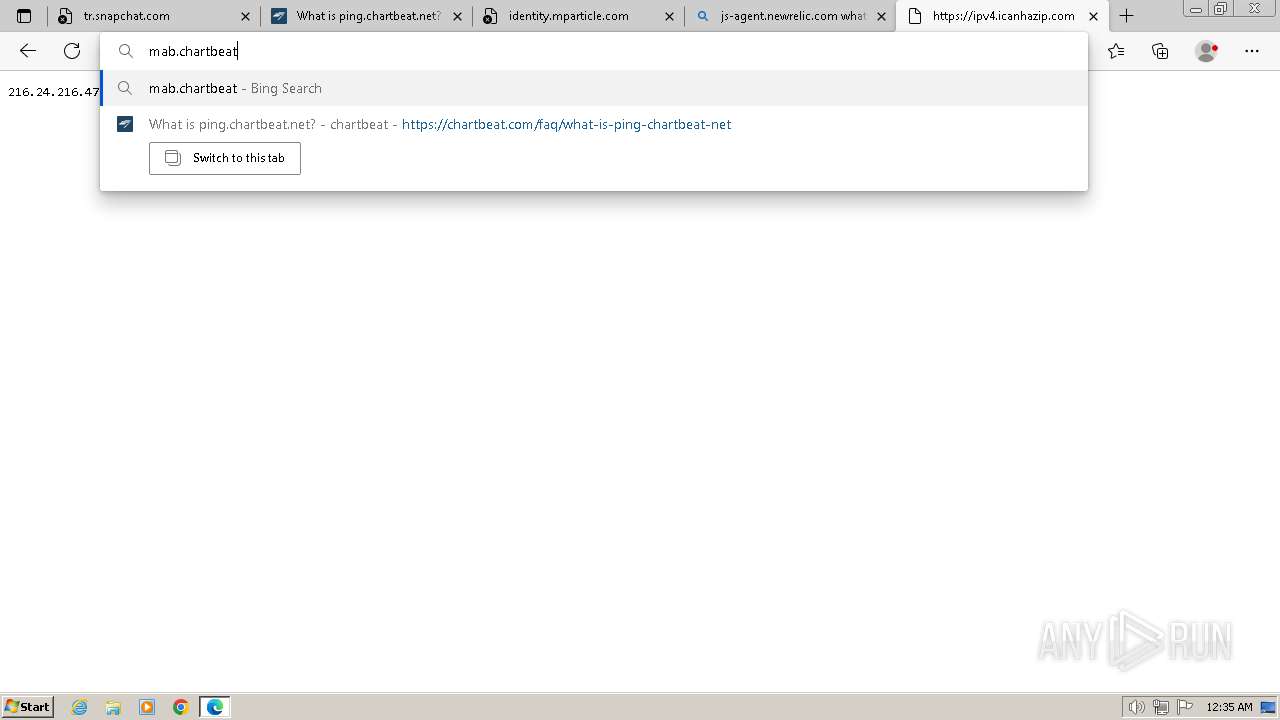Open volume control in system tray
Image resolution: width=1280 pixels, height=720 pixels.
coord(1136,707)
